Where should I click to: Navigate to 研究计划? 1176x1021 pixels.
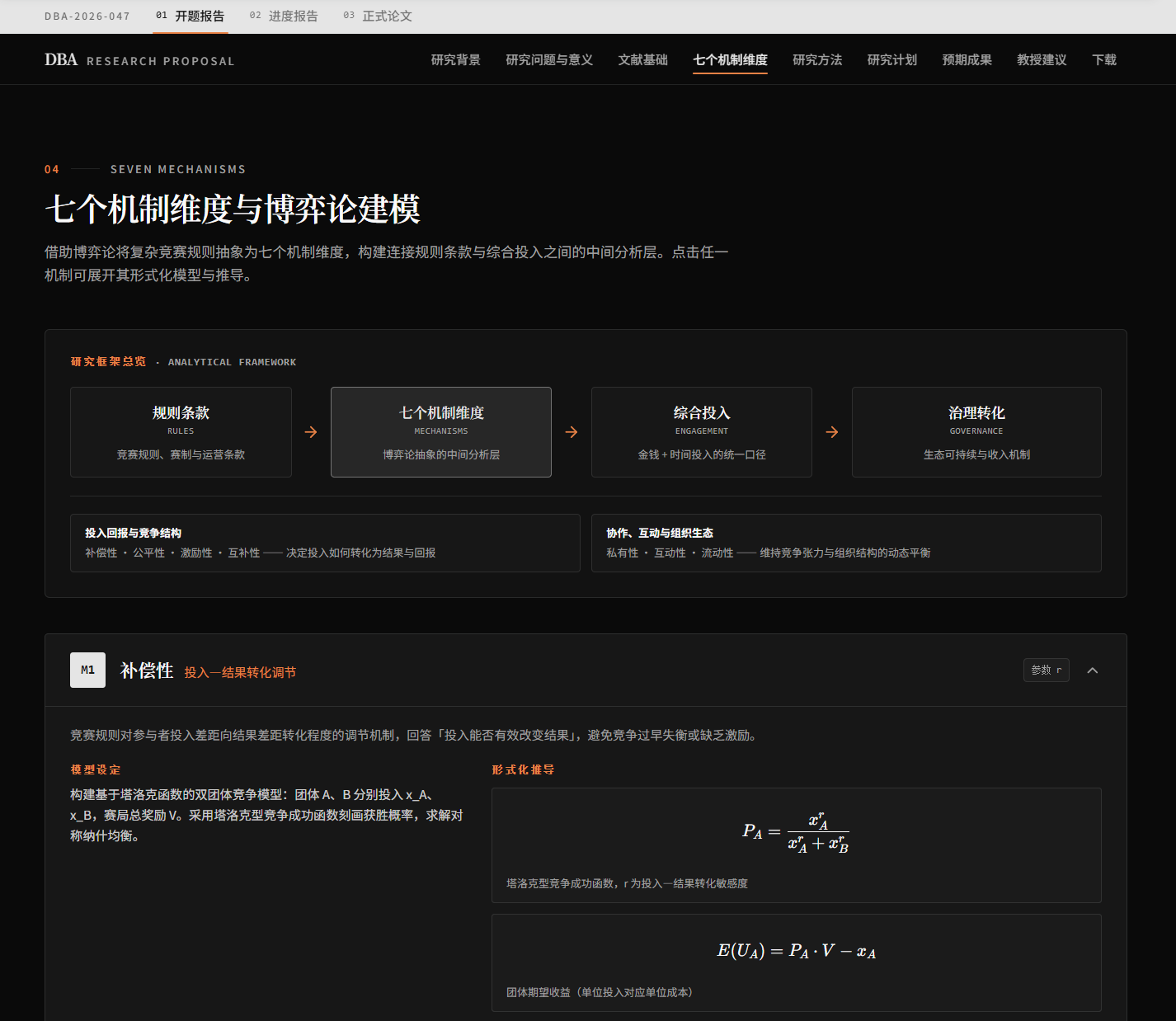pyautogui.click(x=892, y=60)
